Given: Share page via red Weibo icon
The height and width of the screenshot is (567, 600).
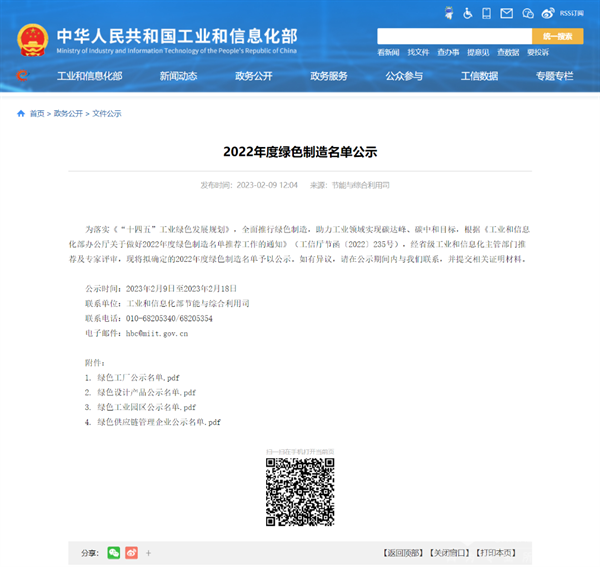Looking at the screenshot, I should click(131, 552).
